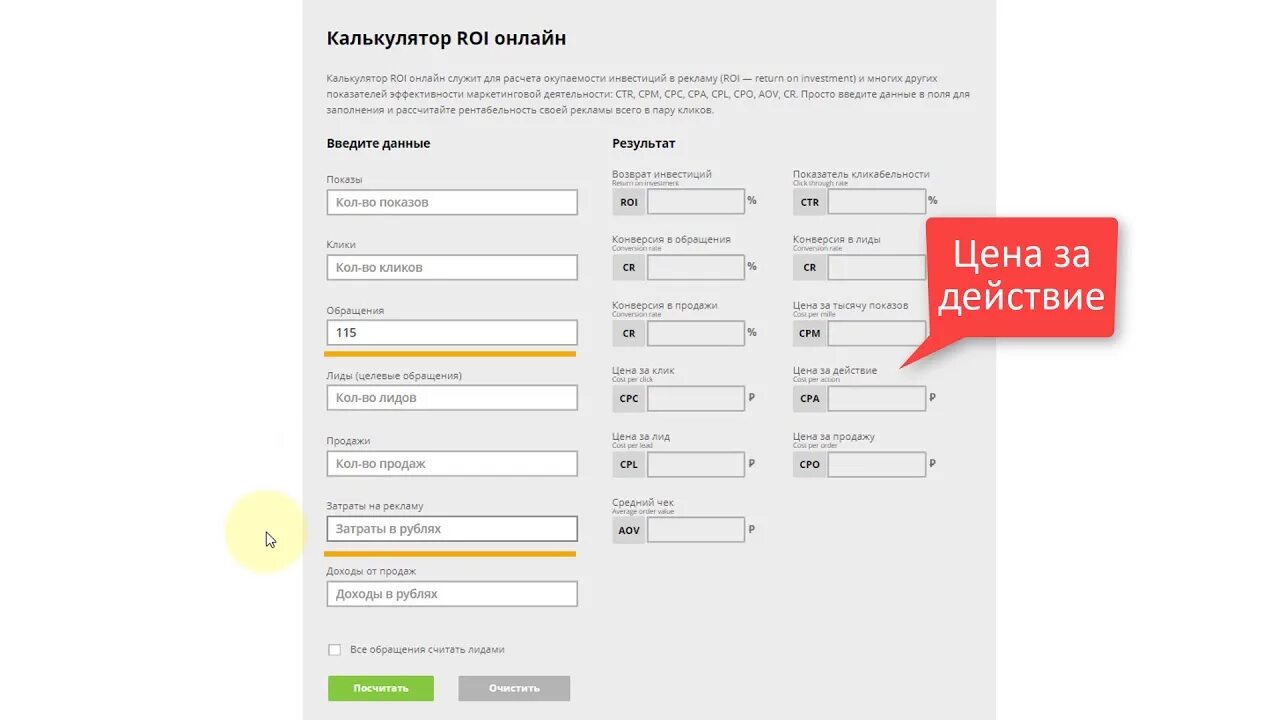
Task: Click the Доходы в рублях input field
Action: (x=452, y=594)
